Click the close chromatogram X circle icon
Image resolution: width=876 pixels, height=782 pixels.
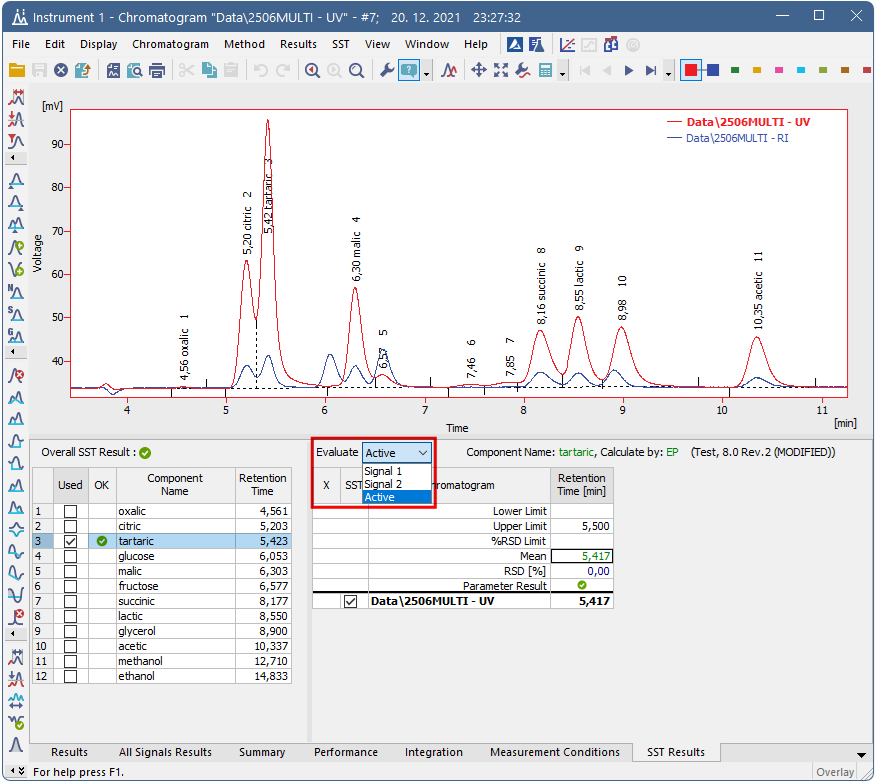(61, 70)
